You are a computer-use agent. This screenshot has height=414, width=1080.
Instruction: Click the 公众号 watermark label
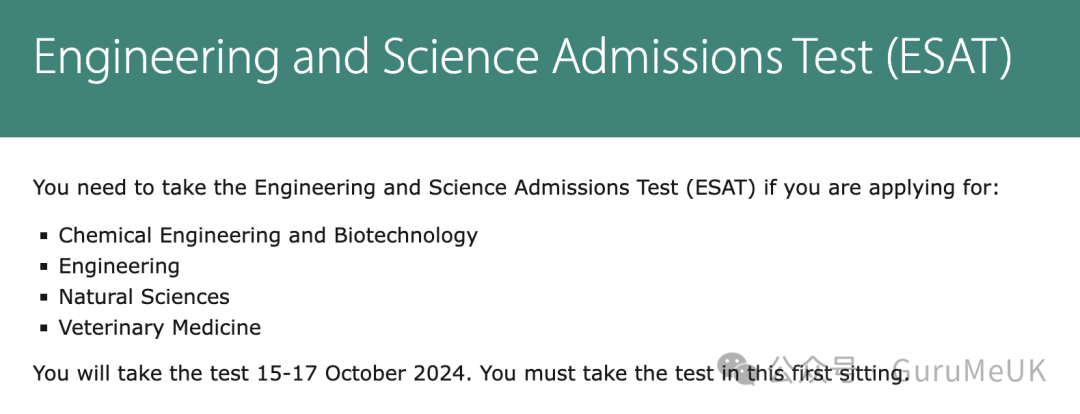[813, 370]
